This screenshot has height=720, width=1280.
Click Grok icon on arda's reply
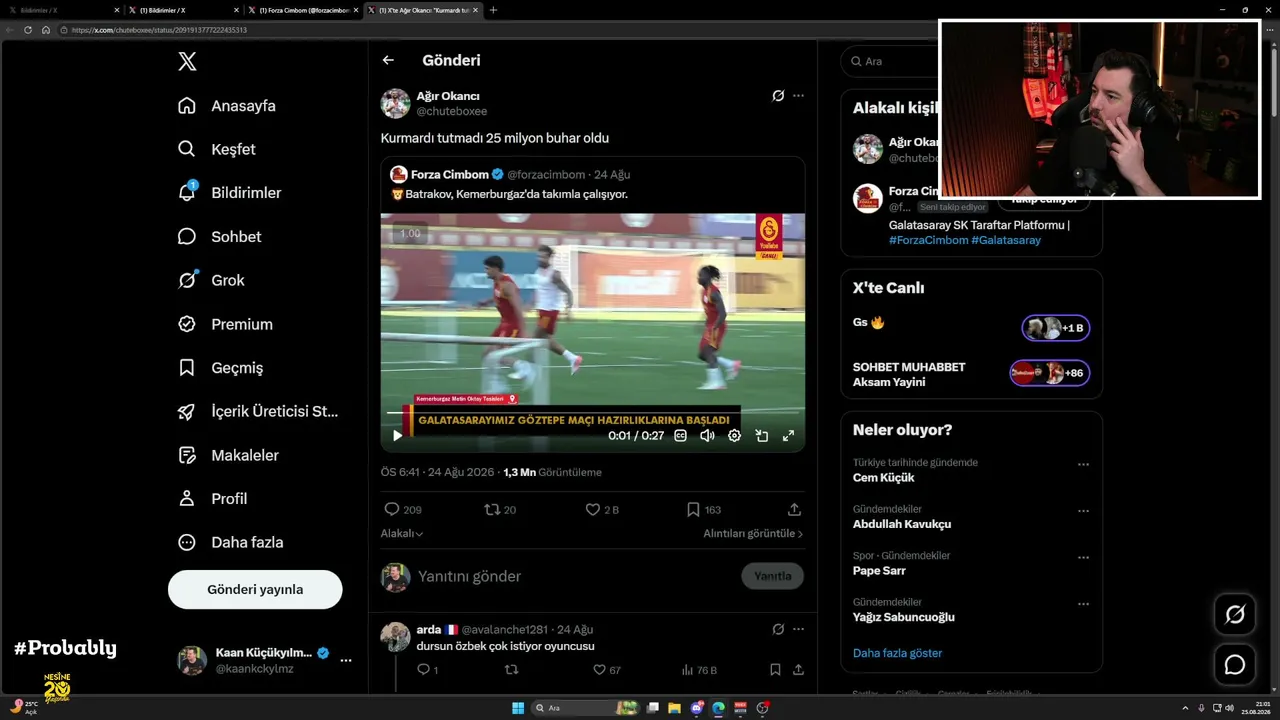[778, 629]
